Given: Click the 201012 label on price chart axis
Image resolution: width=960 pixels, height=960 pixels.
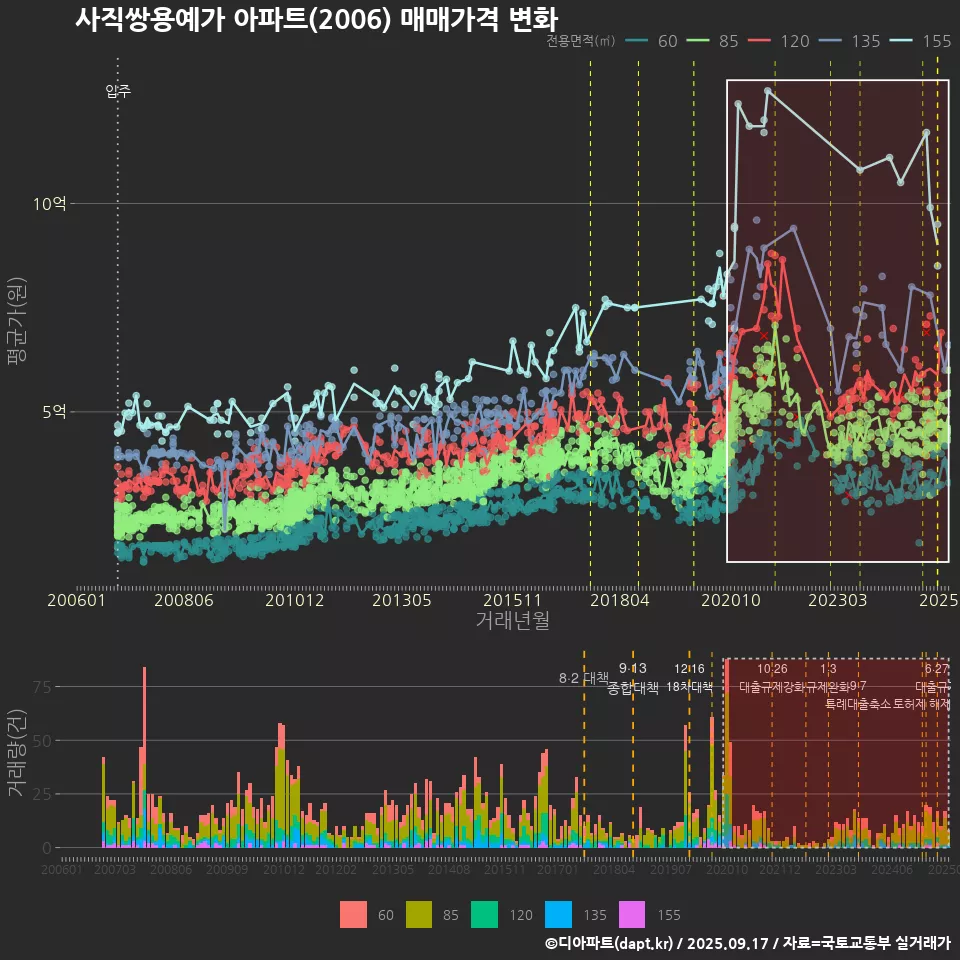Looking at the screenshot, I should pyautogui.click(x=294, y=600).
